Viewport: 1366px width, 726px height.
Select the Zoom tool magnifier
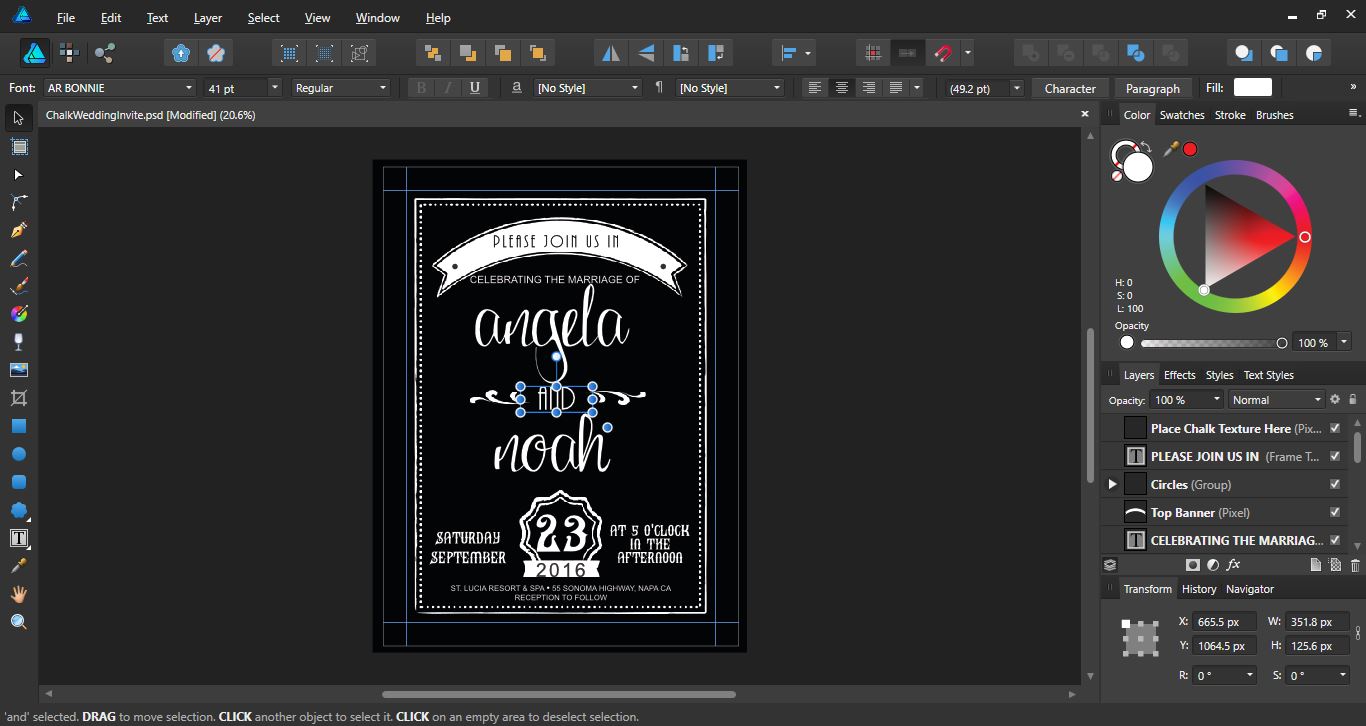18,622
